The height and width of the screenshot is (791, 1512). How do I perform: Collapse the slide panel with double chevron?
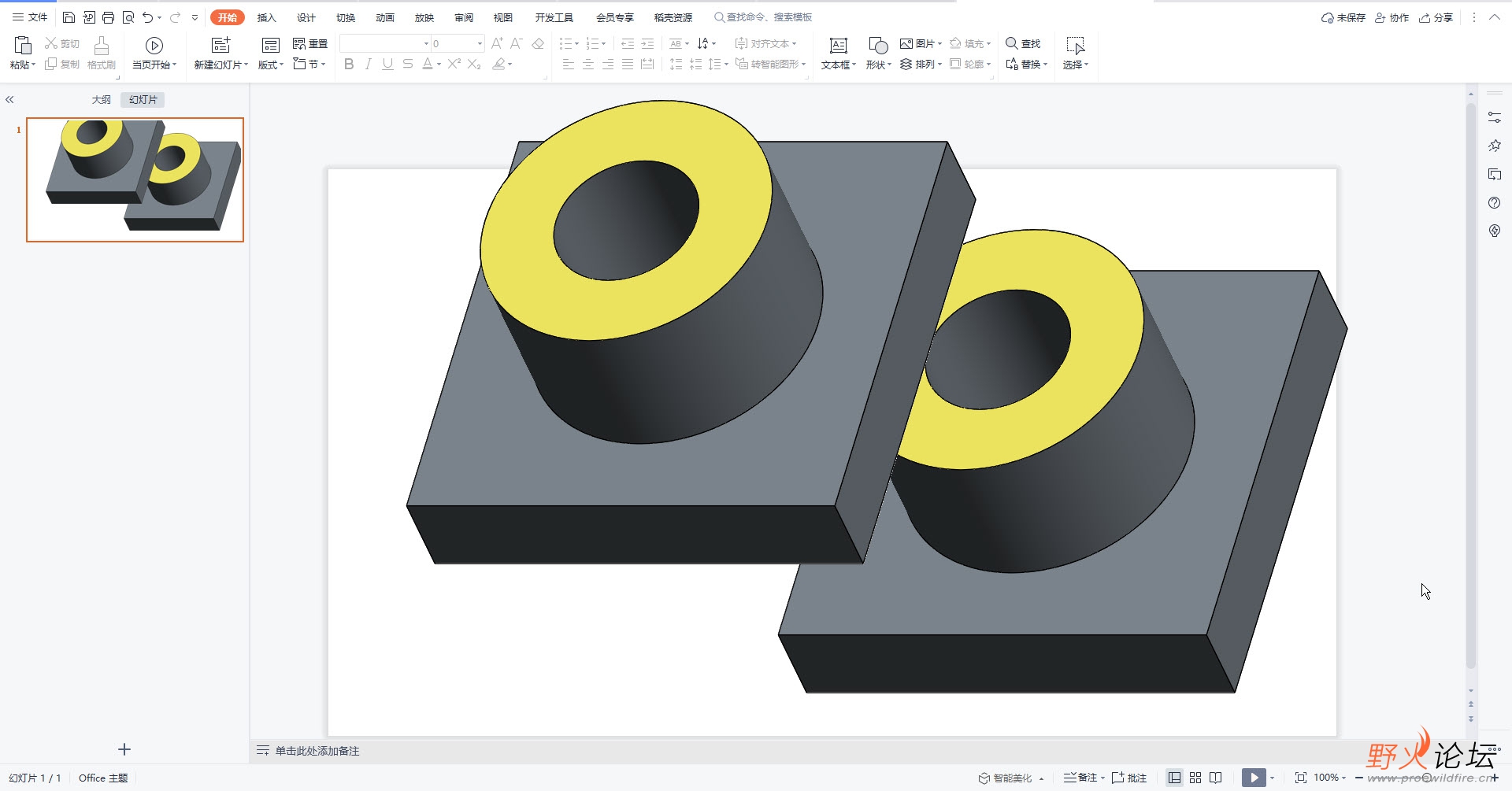(x=9, y=100)
